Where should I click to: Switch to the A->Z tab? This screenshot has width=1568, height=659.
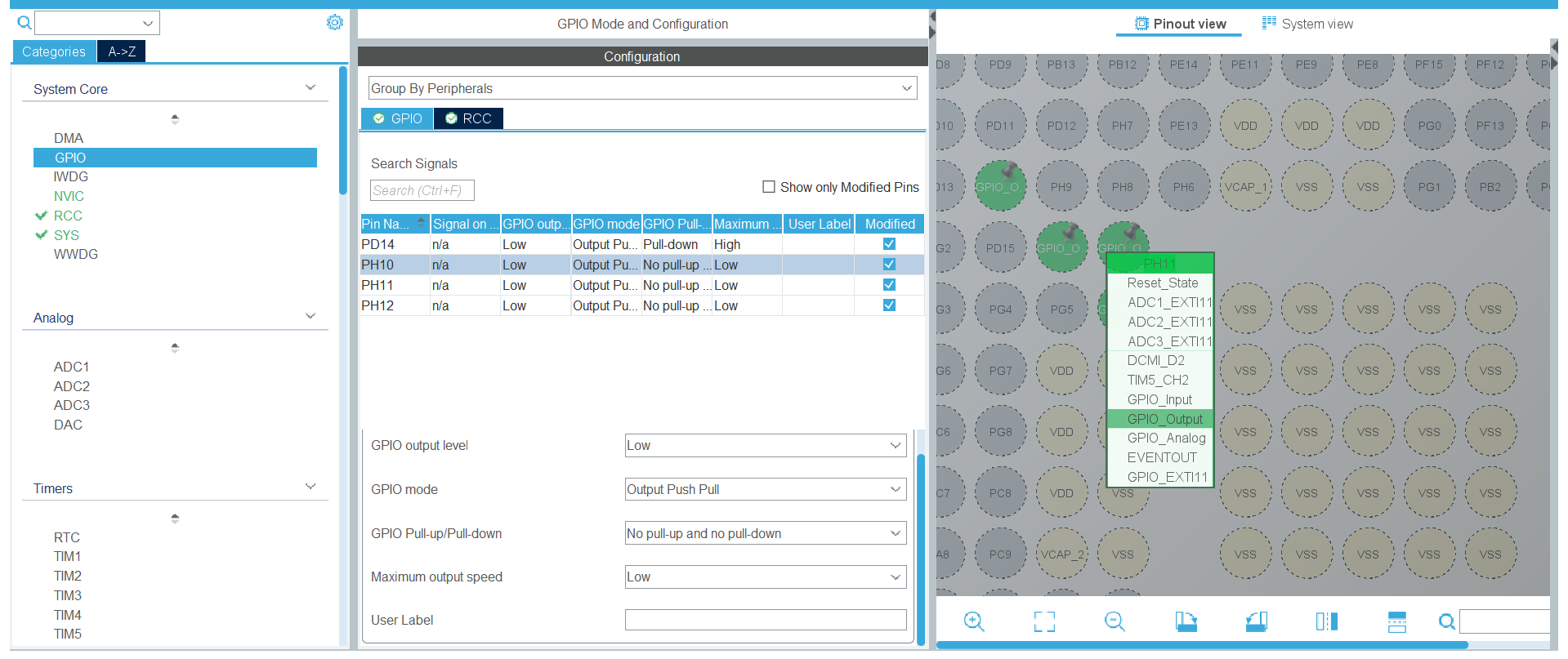122,51
